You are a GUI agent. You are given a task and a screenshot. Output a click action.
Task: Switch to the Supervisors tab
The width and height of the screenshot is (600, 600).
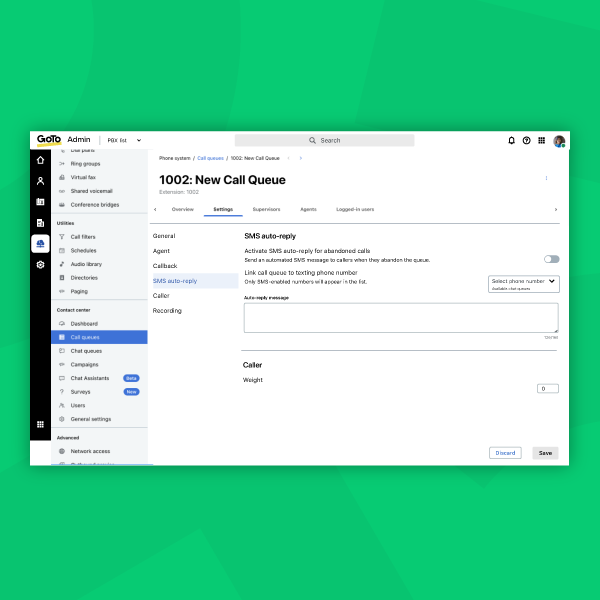tap(266, 209)
